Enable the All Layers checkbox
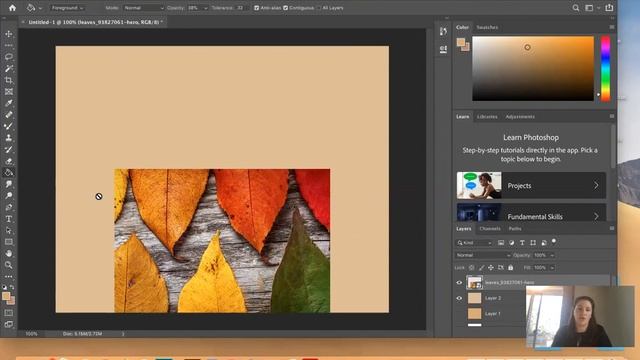640x360 pixels. tap(319, 8)
